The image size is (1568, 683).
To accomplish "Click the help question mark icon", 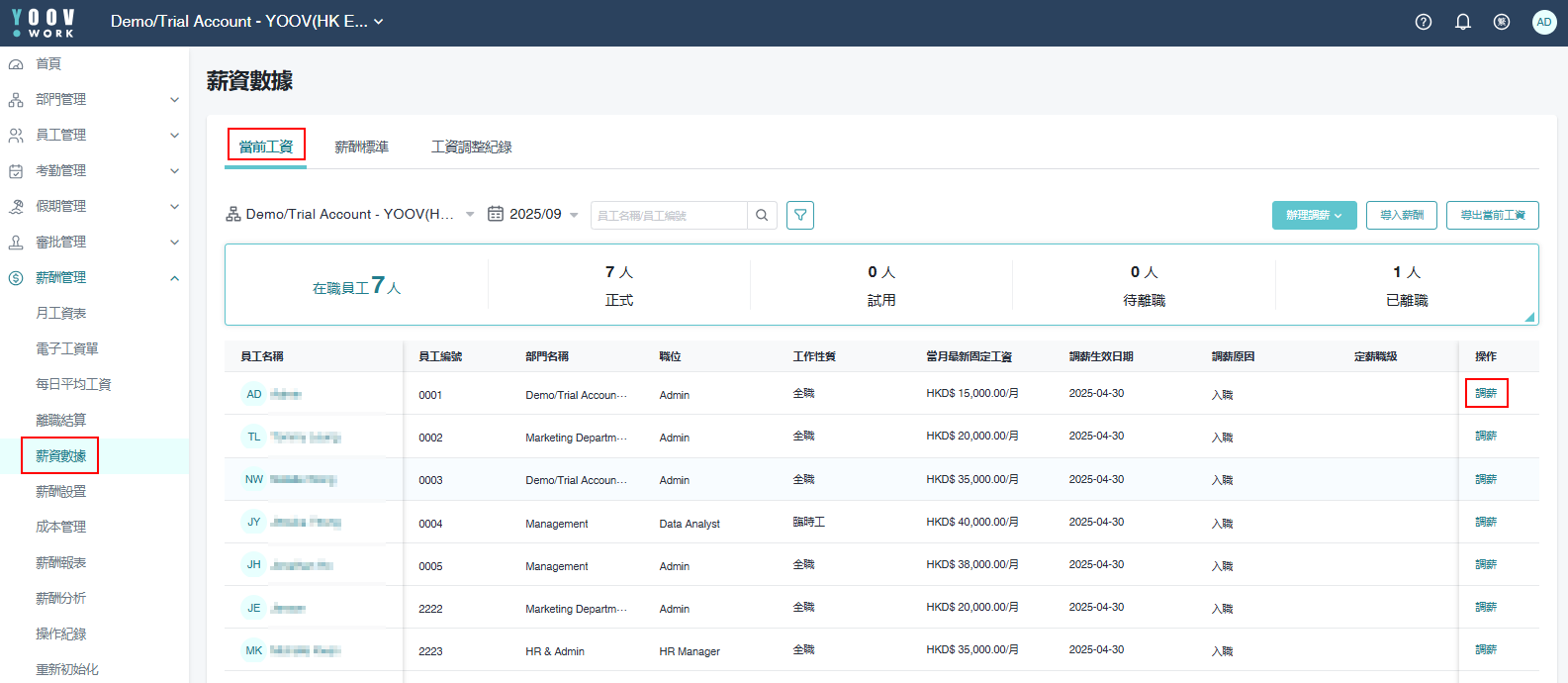I will pyautogui.click(x=1424, y=22).
